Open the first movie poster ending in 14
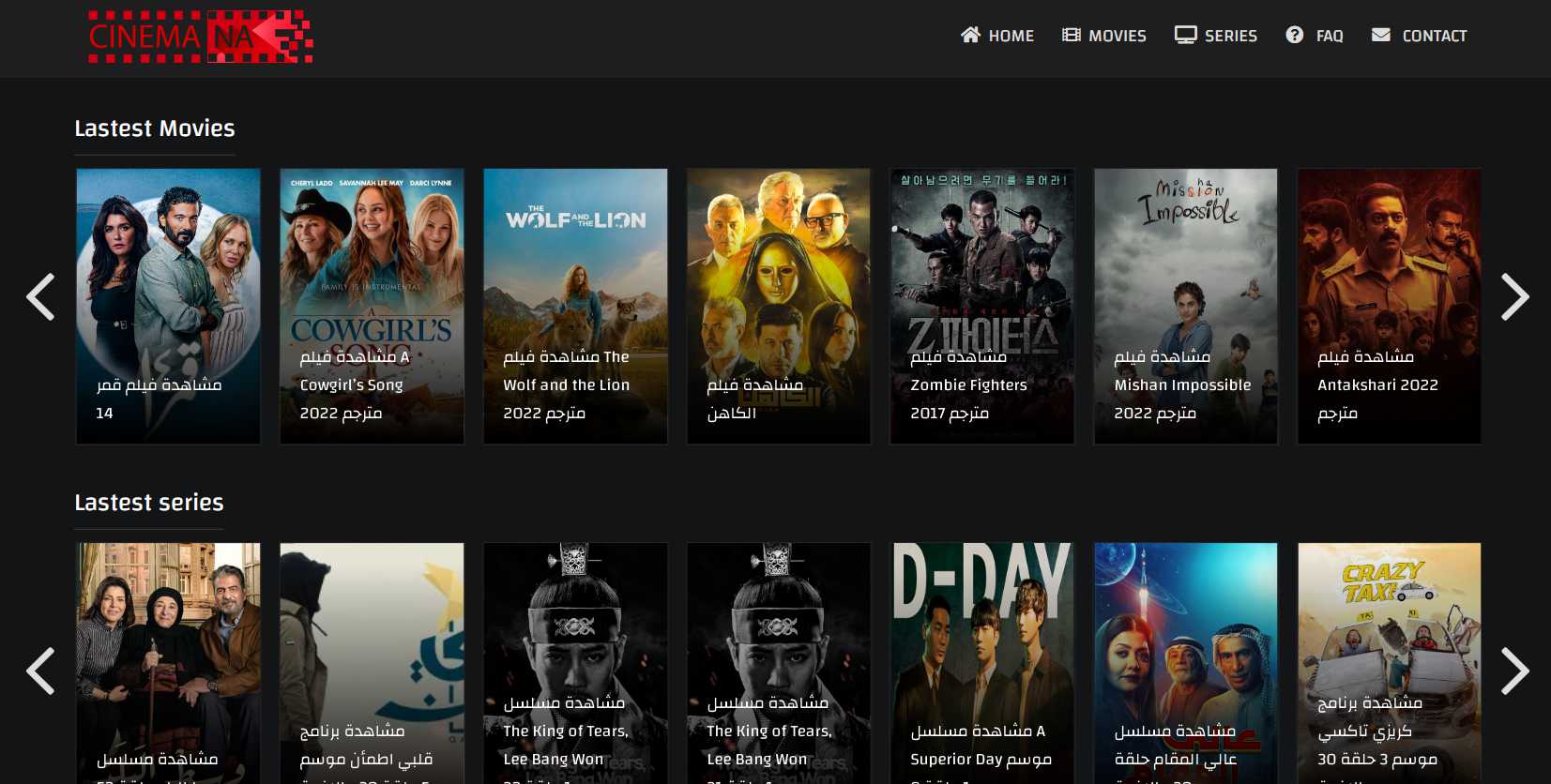Screen dimensions: 1551x784 coord(168,306)
